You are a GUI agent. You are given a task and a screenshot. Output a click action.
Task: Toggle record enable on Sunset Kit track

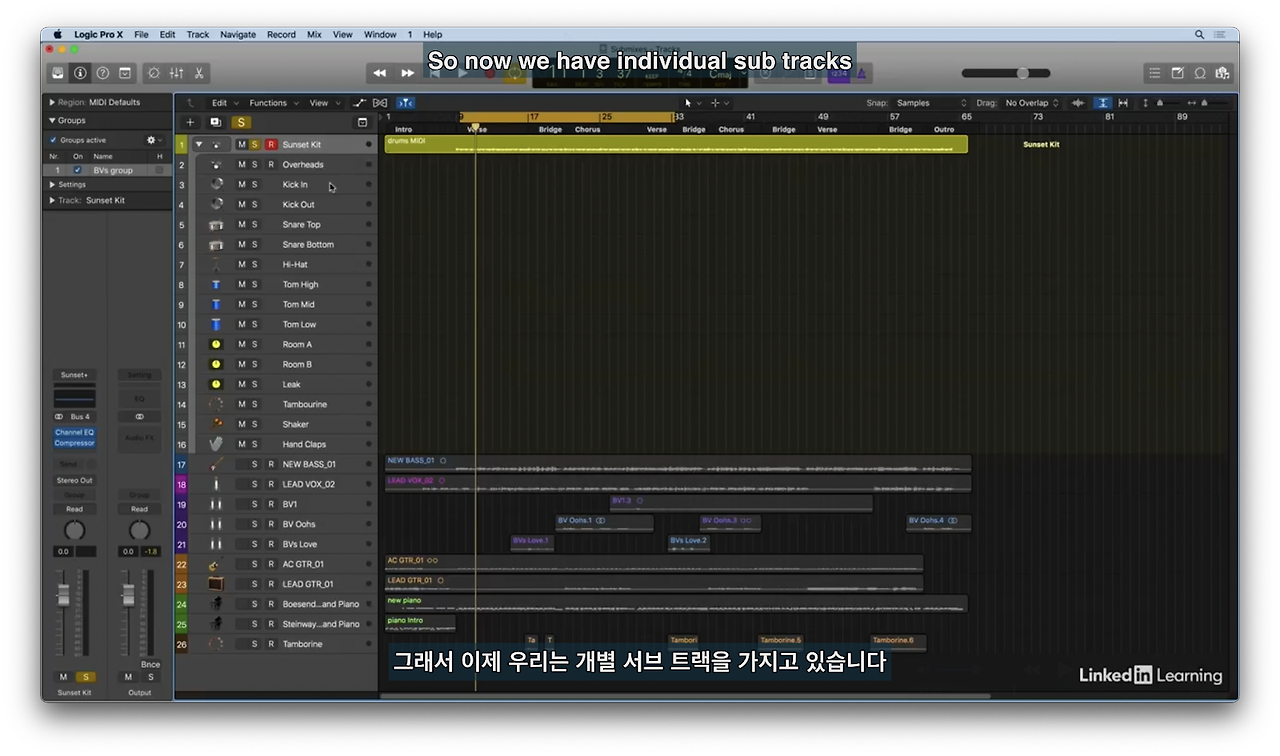pos(270,144)
